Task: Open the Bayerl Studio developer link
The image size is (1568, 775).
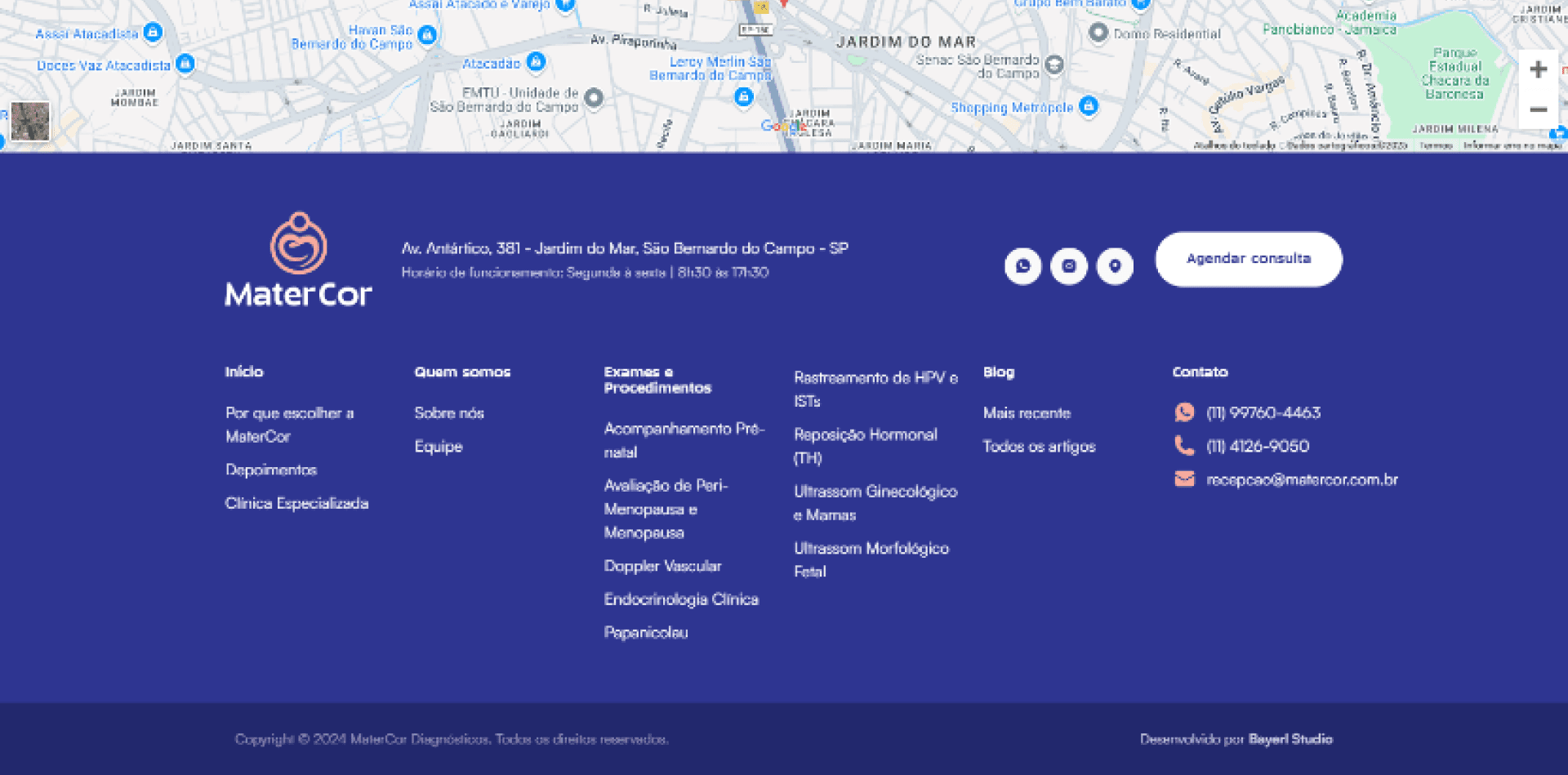Action: point(1290,739)
